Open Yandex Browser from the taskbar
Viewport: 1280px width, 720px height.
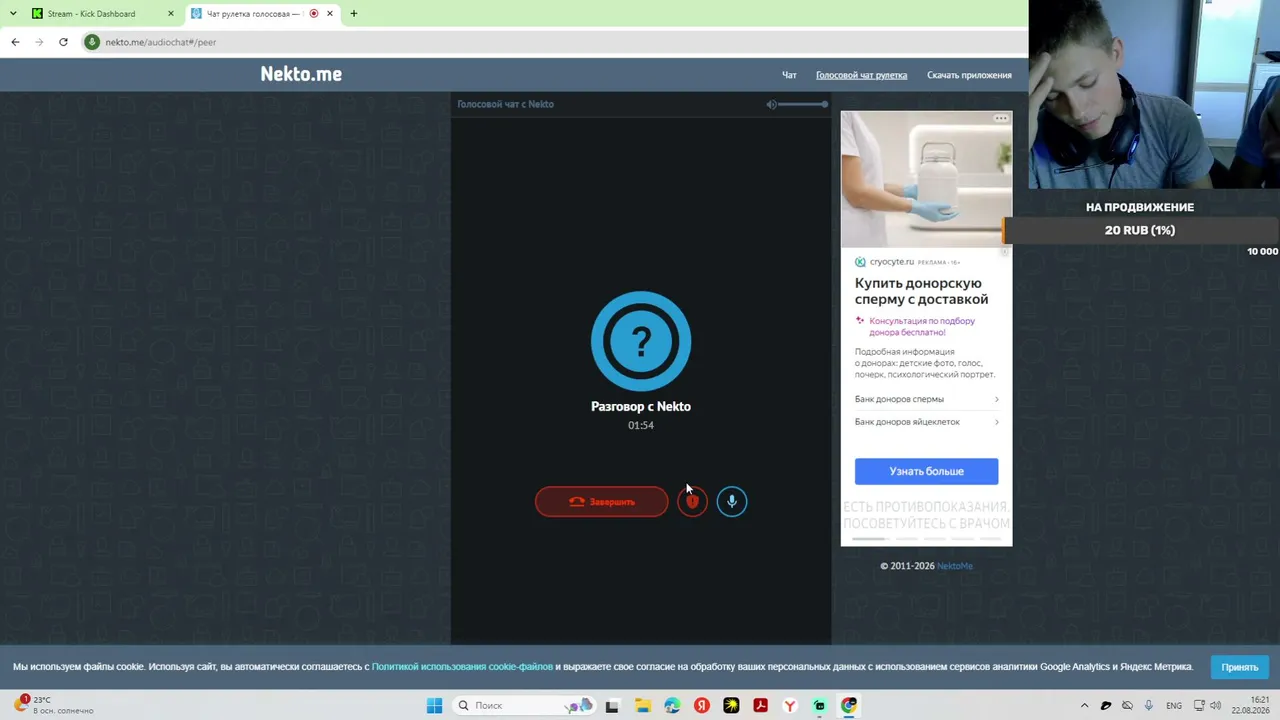(x=790, y=706)
